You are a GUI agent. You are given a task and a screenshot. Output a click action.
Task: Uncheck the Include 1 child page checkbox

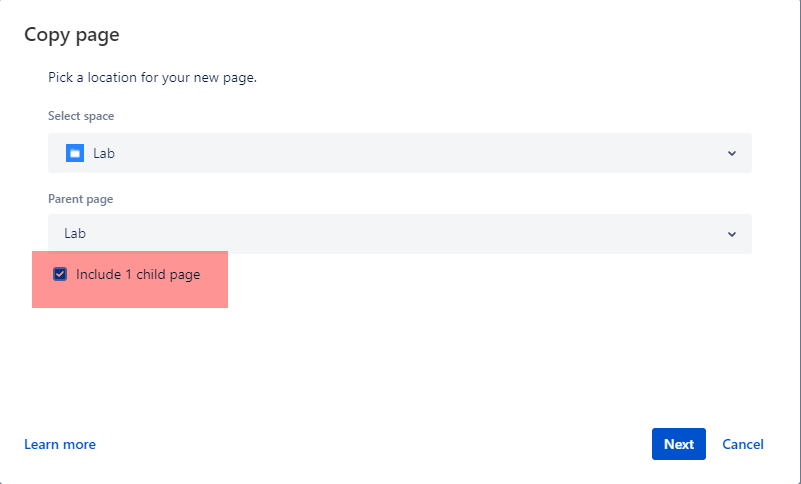[60, 274]
